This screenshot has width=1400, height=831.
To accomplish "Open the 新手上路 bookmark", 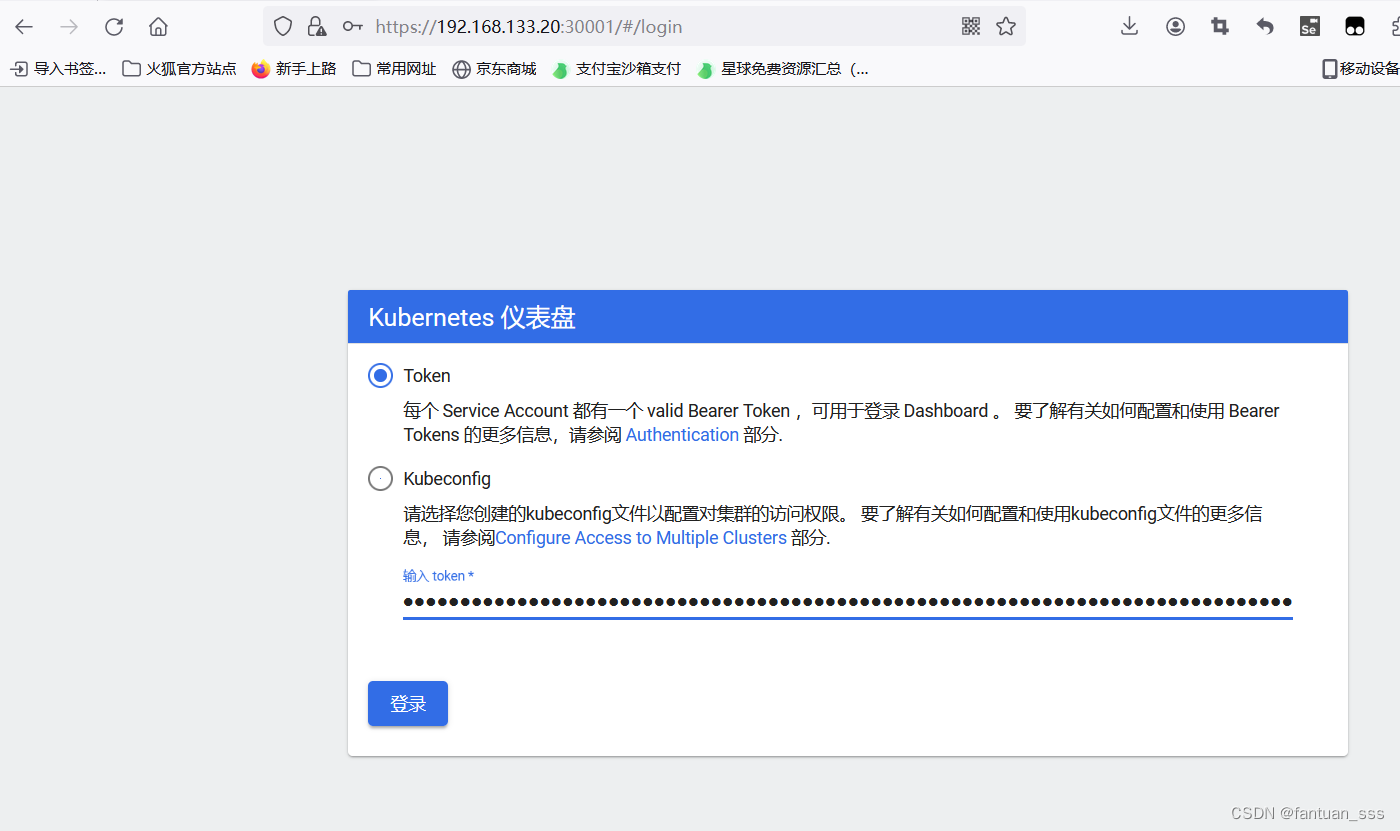I will pos(294,69).
